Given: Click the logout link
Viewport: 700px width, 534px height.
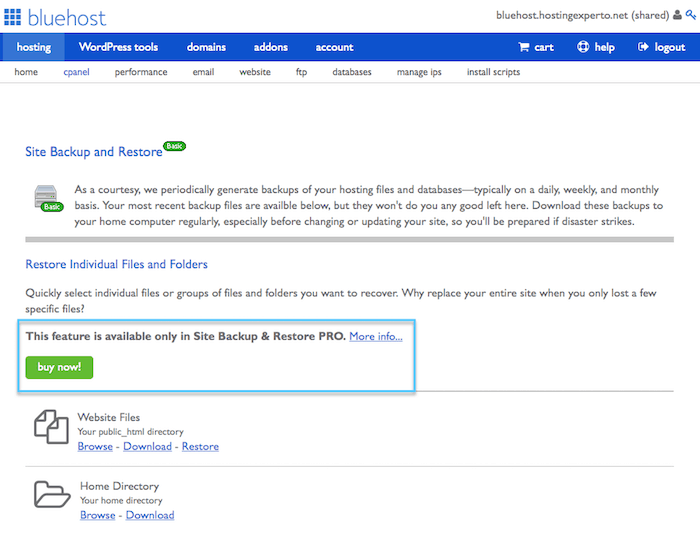Looking at the screenshot, I should (670, 47).
